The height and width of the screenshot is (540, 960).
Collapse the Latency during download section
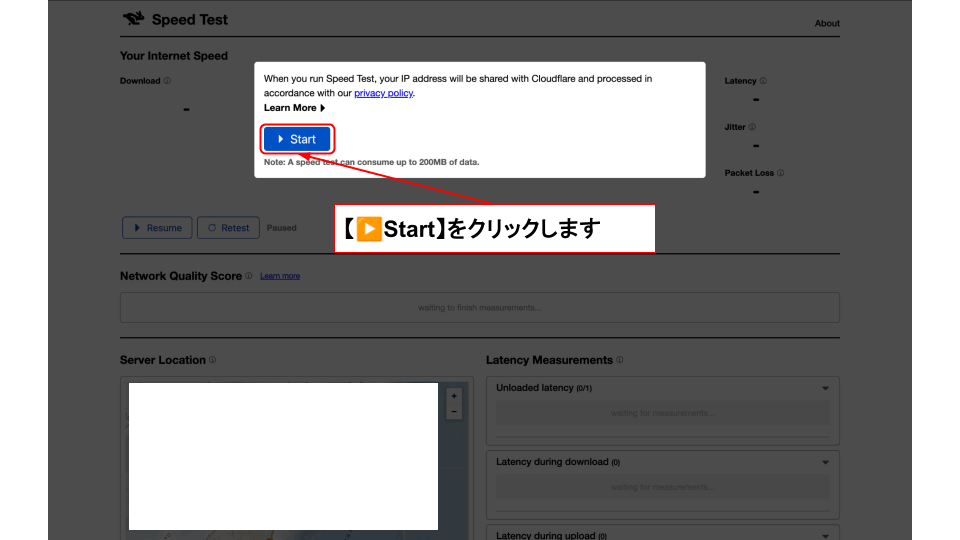point(825,462)
